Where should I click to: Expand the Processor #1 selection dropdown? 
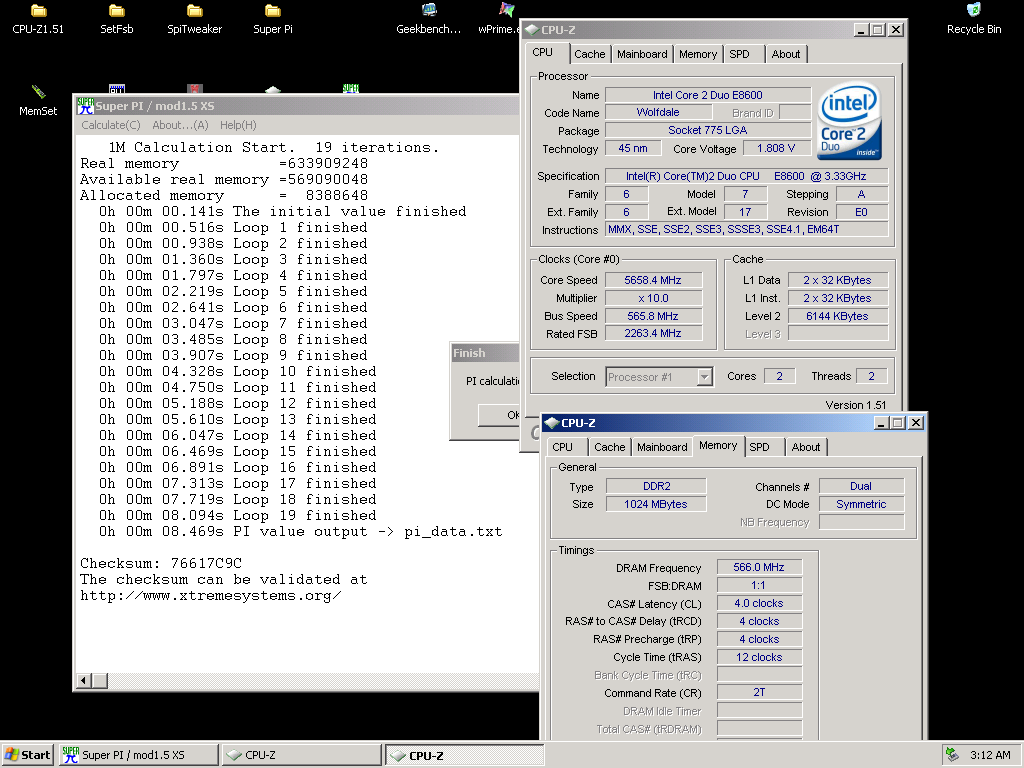704,377
